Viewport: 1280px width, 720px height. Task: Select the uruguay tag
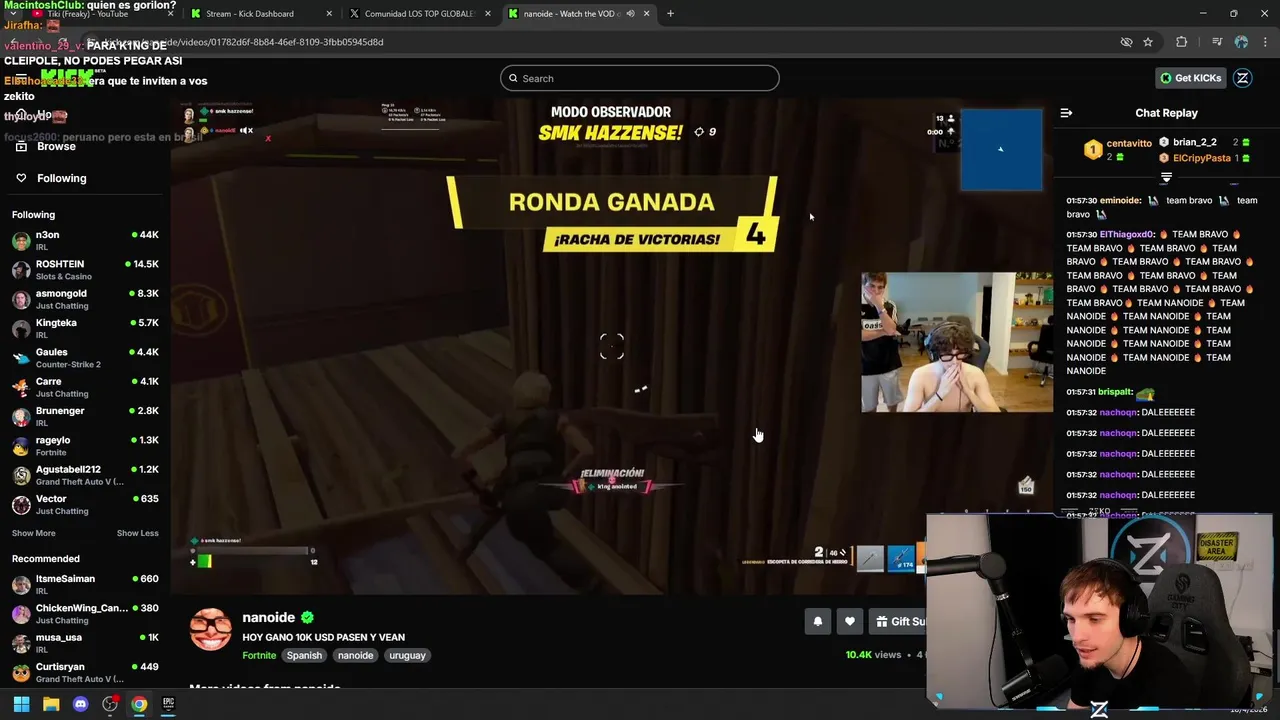(x=407, y=655)
